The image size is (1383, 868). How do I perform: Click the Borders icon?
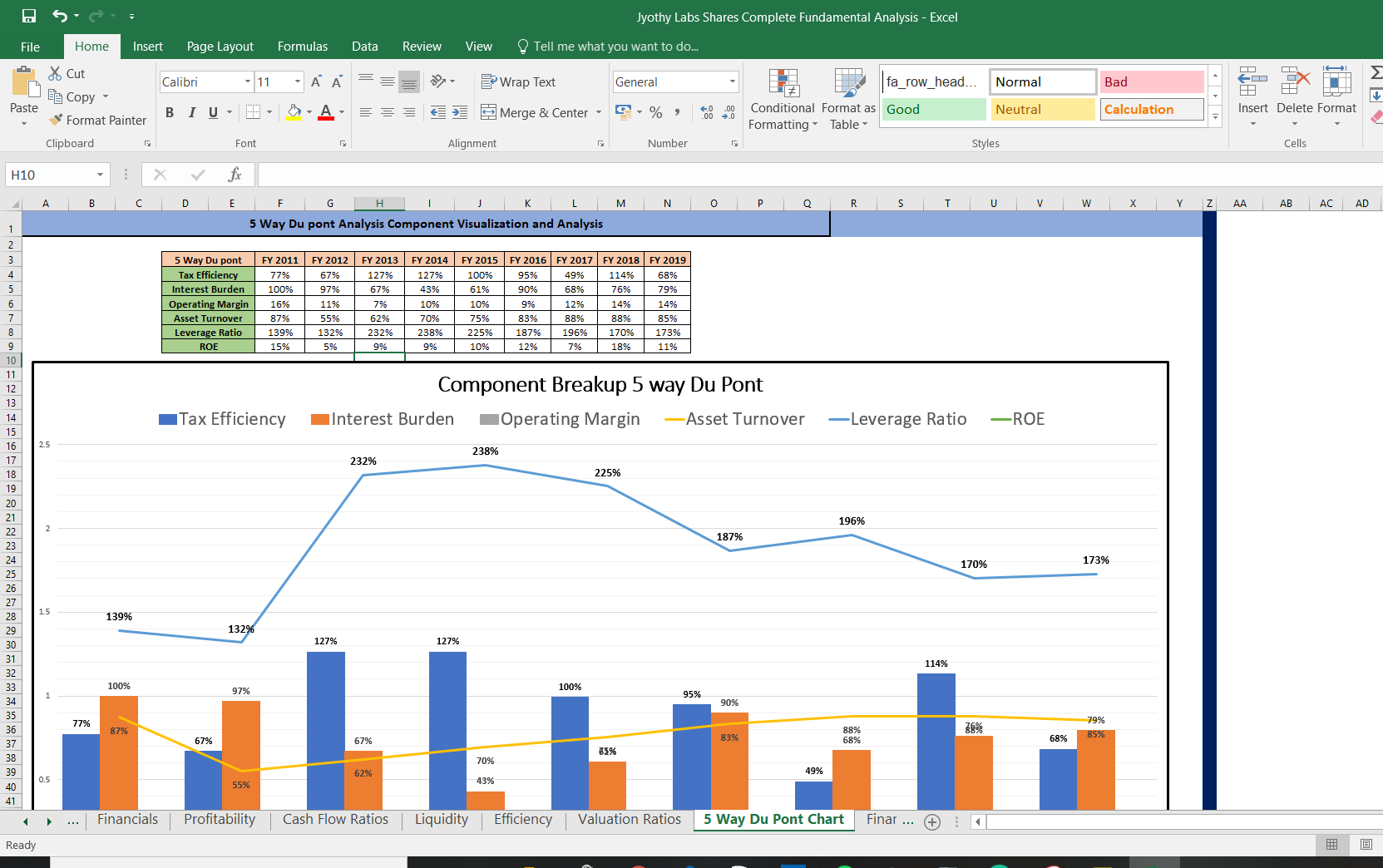tap(254, 112)
